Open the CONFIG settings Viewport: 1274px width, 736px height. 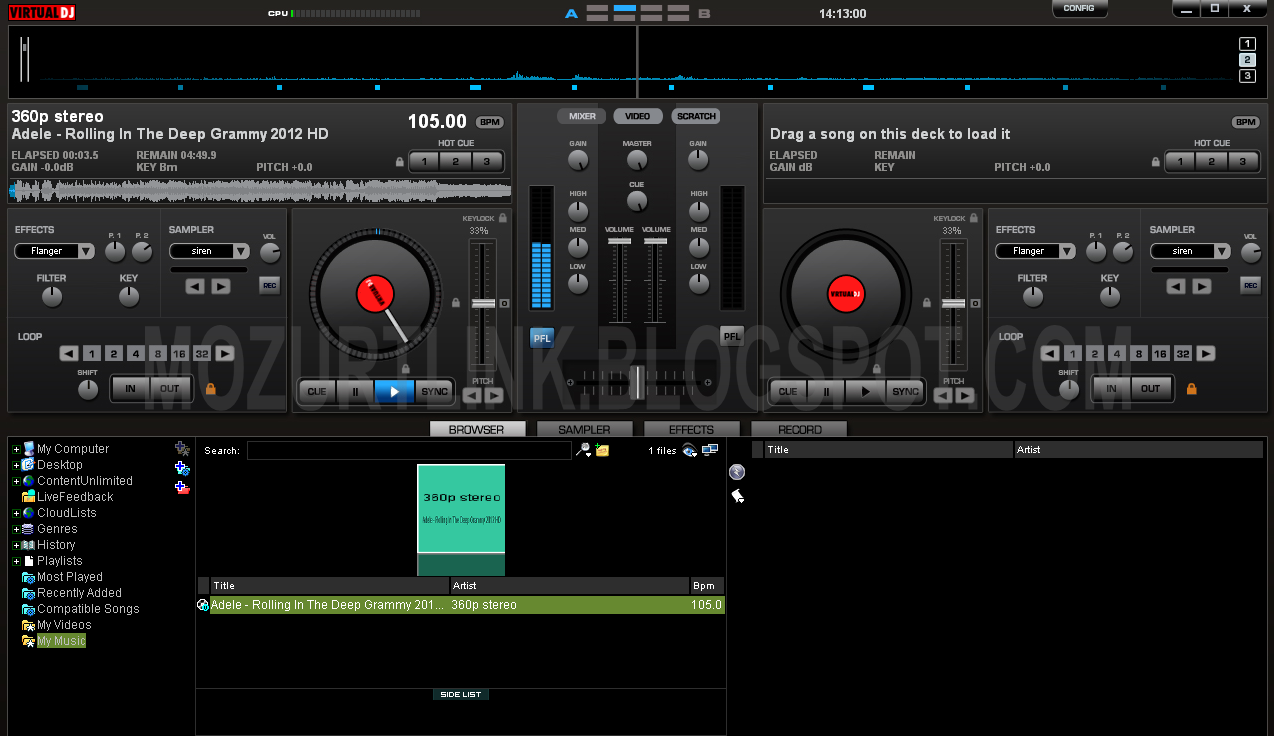point(1079,8)
